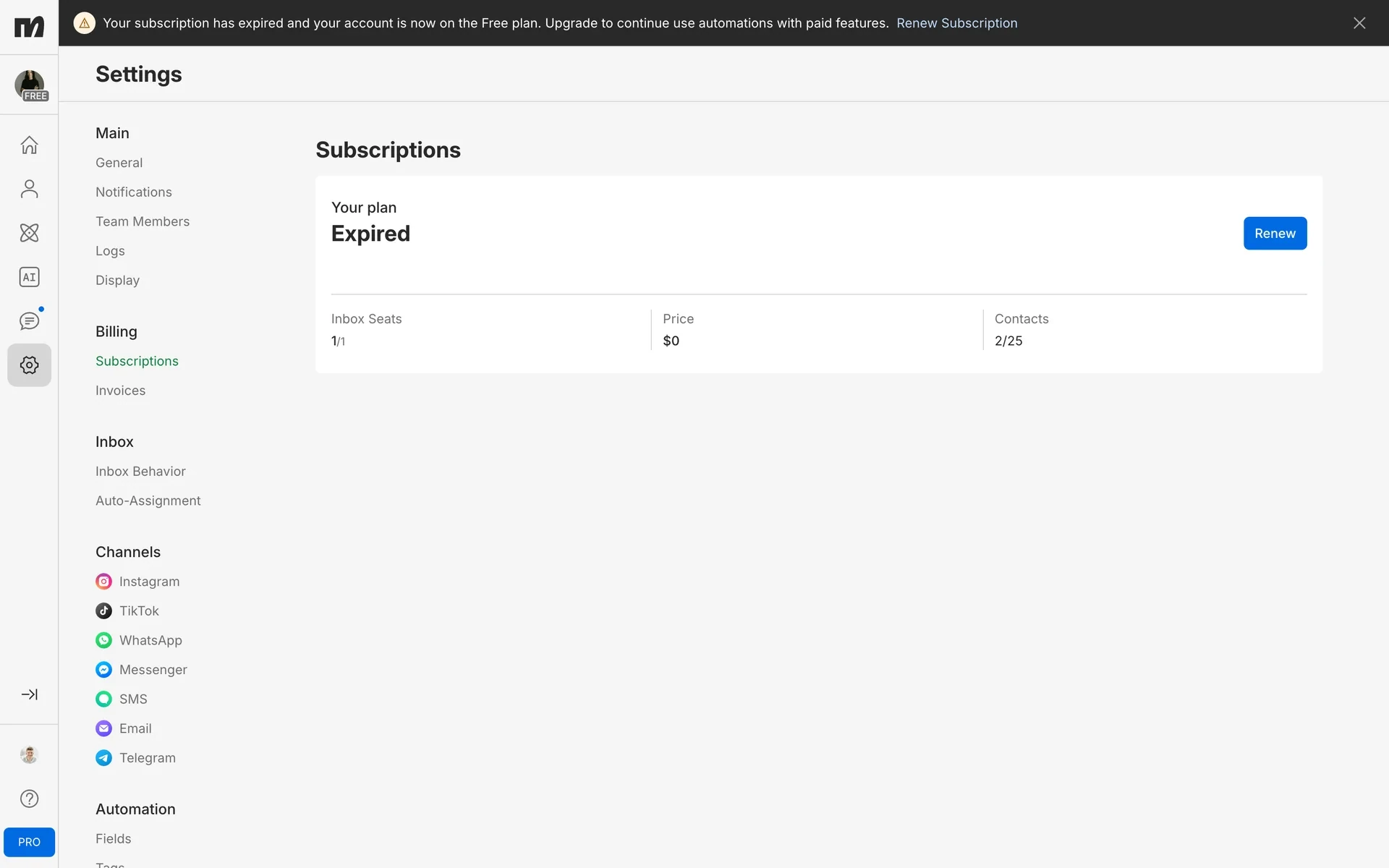Viewport: 1389px width, 868px height.
Task: Click the blue Renew button
Action: (x=1275, y=234)
